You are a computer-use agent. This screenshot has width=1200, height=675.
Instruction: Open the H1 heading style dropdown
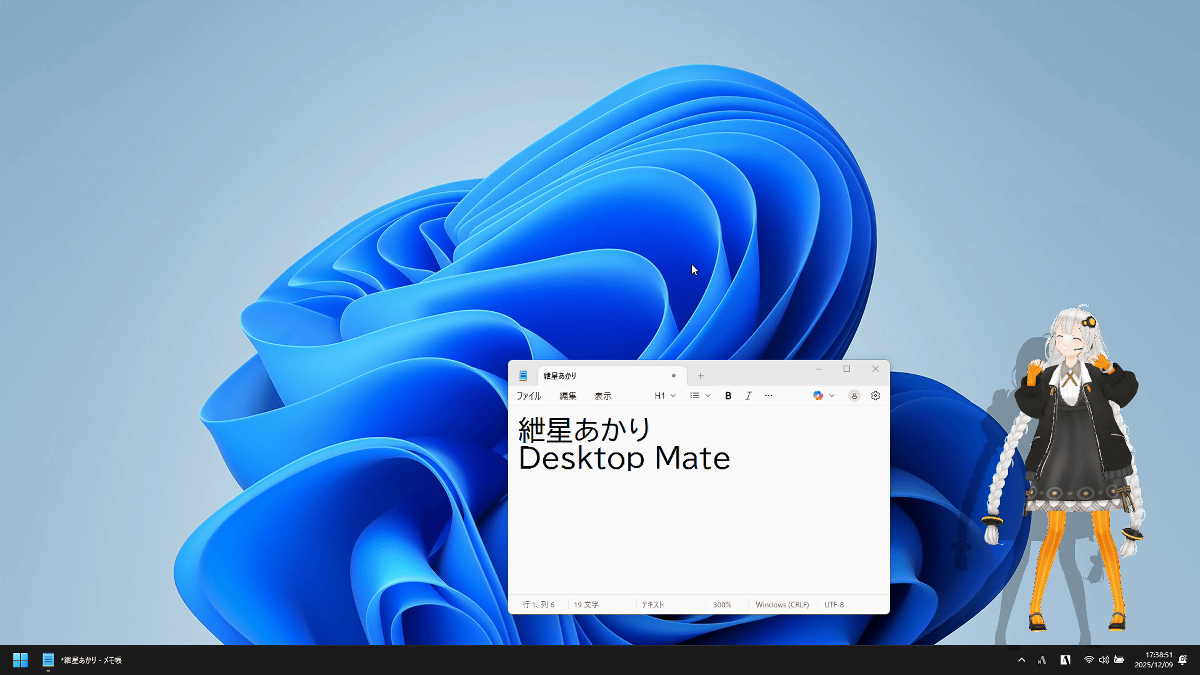pos(665,396)
